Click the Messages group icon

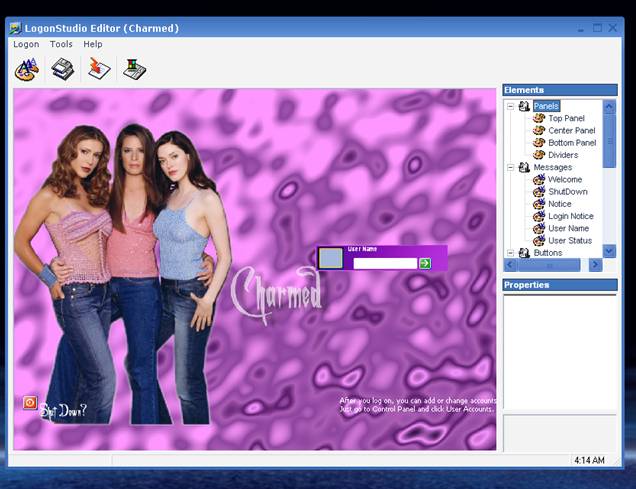coord(524,167)
